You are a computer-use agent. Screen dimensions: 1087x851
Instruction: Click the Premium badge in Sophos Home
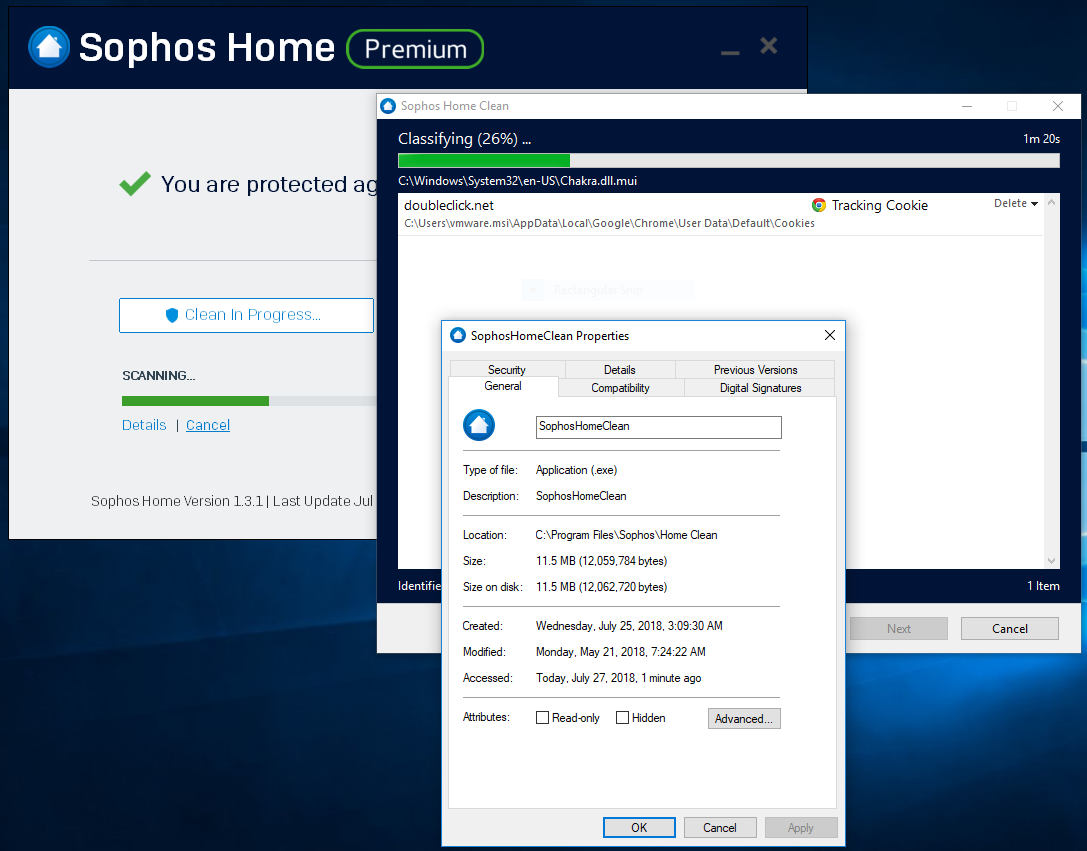pyautogui.click(x=415, y=49)
